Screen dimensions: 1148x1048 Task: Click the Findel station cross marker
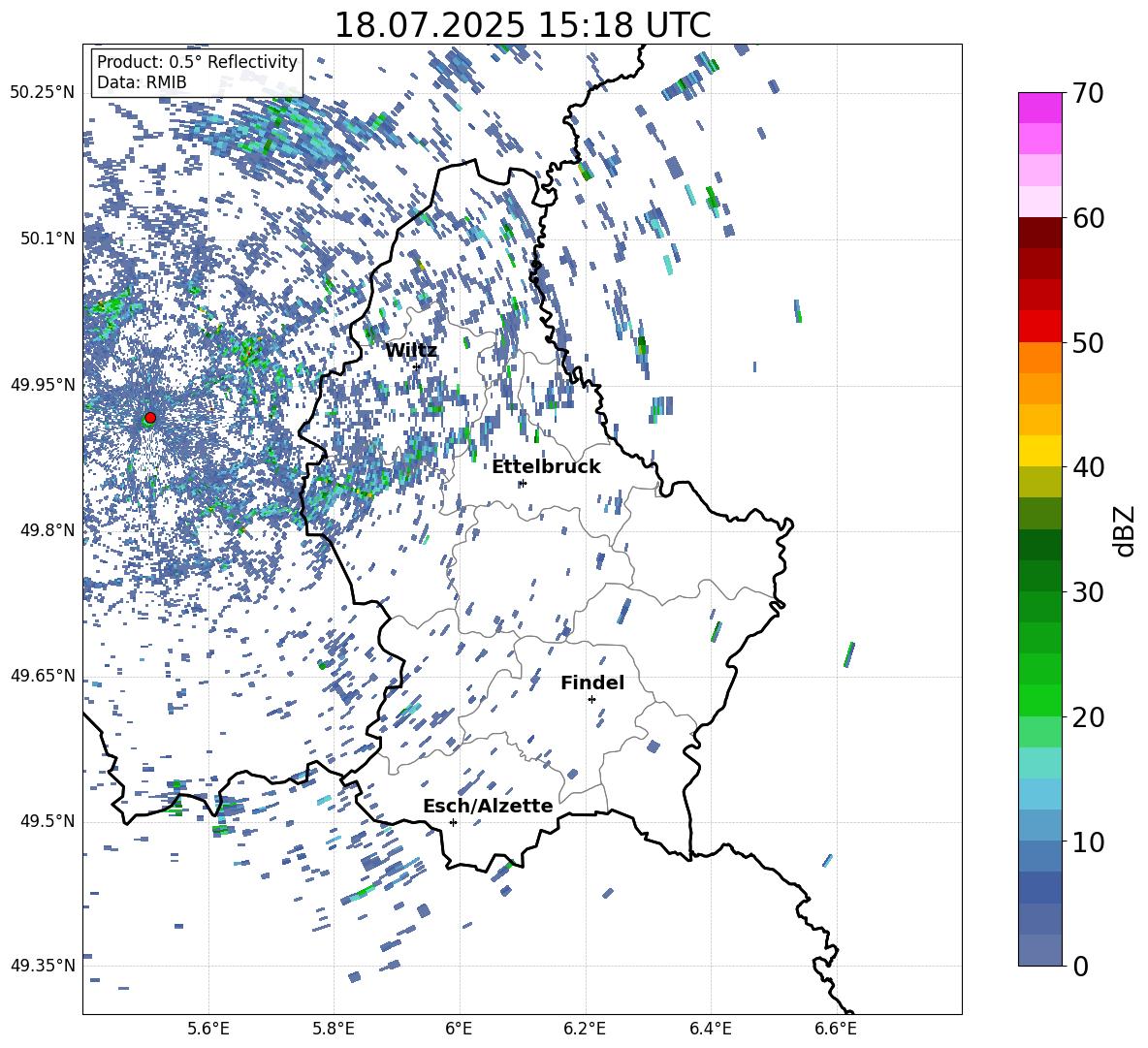pyautogui.click(x=591, y=700)
